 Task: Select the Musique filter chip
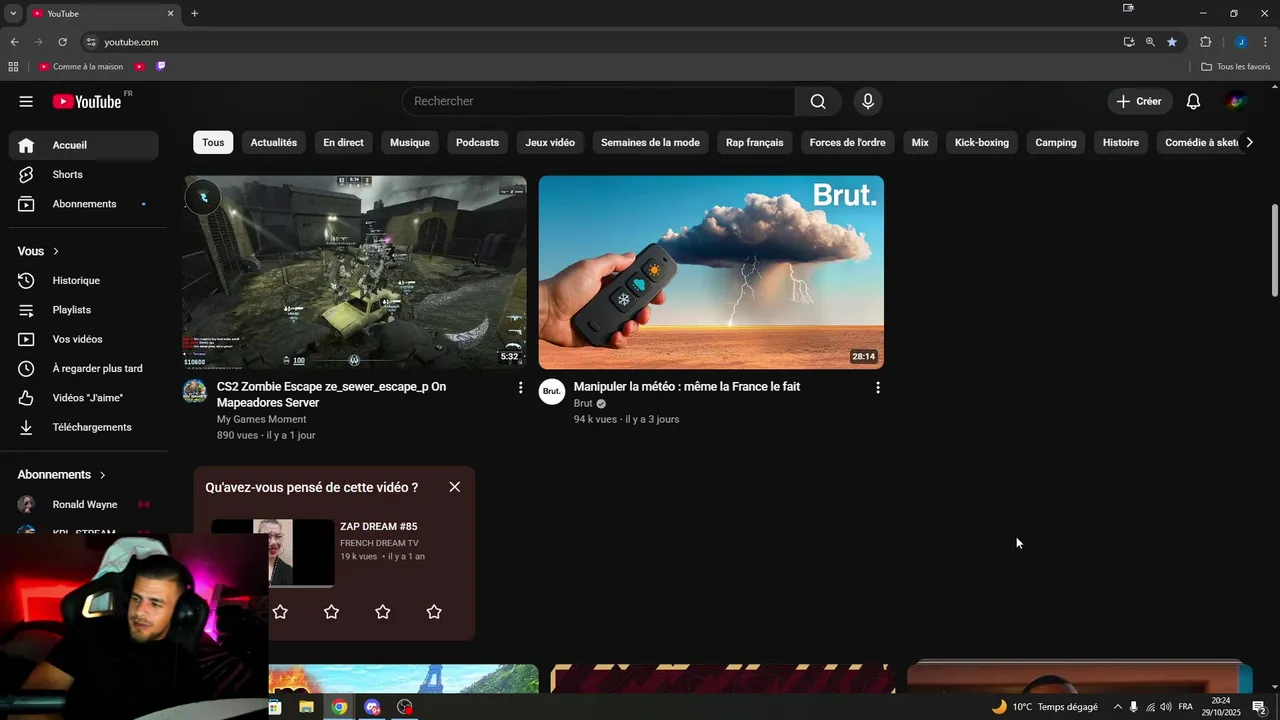pos(410,142)
